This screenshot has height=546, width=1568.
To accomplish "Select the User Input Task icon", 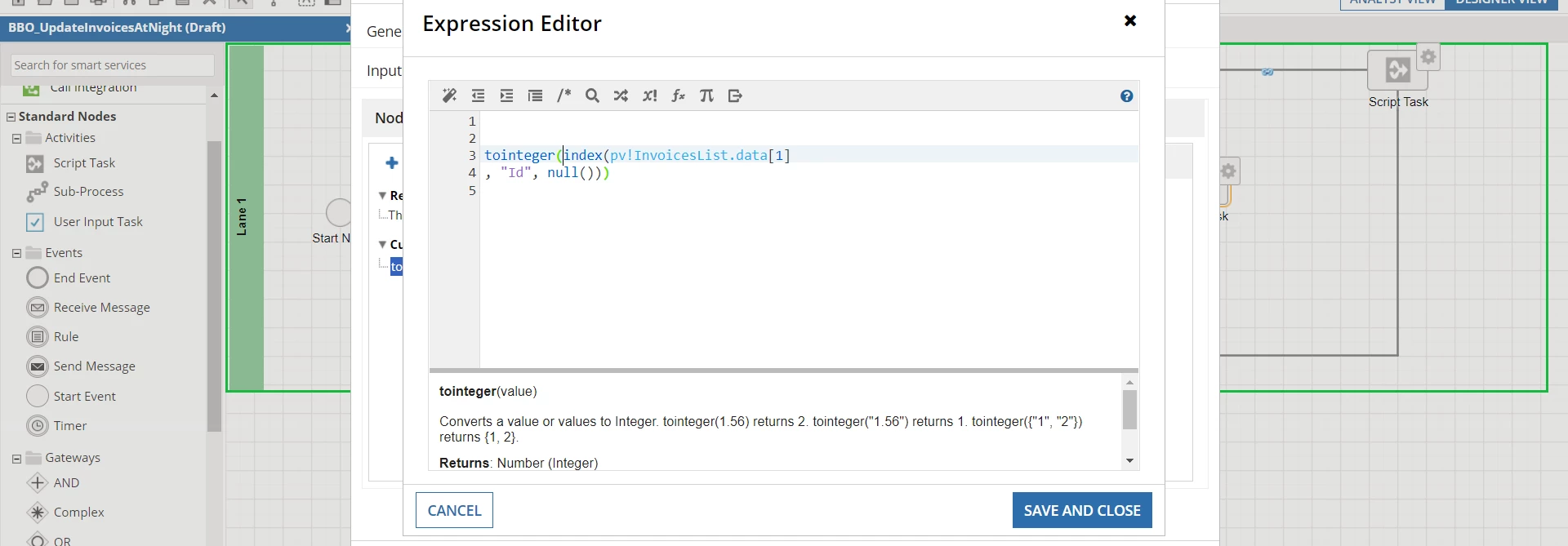I will 35,222.
